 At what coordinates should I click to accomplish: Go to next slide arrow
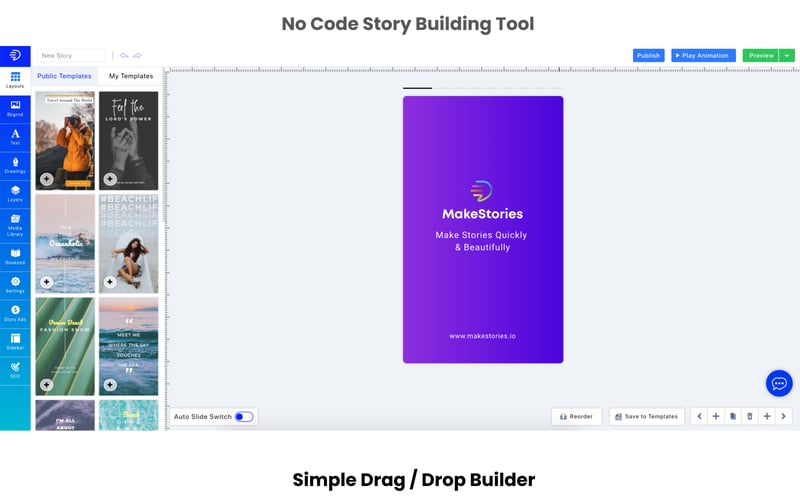coord(784,416)
